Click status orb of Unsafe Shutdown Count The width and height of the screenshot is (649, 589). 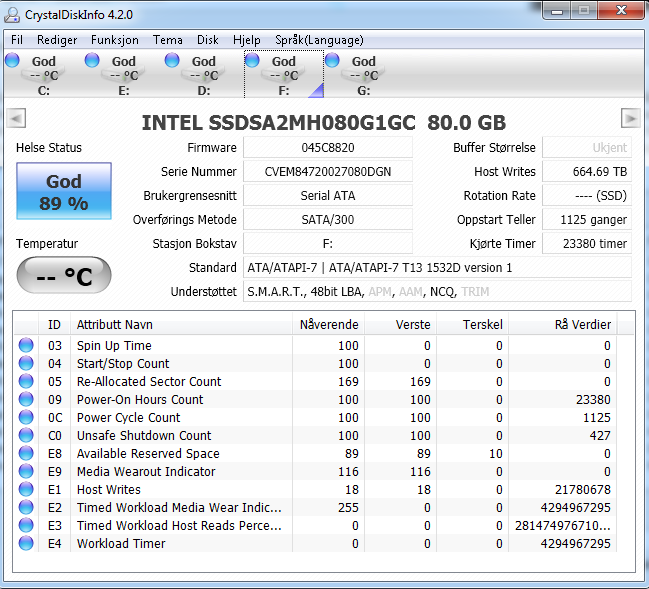[26, 435]
